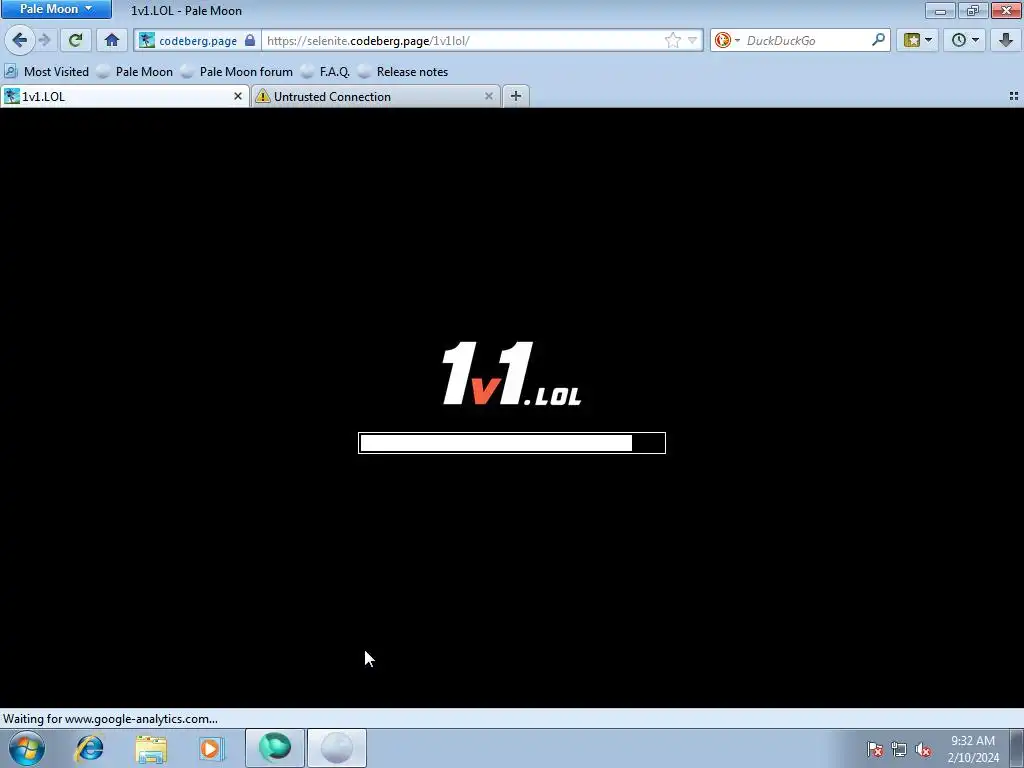Image resolution: width=1024 pixels, height=768 pixels.
Task: Open the Pale Moon bookmark
Action: (x=135, y=72)
